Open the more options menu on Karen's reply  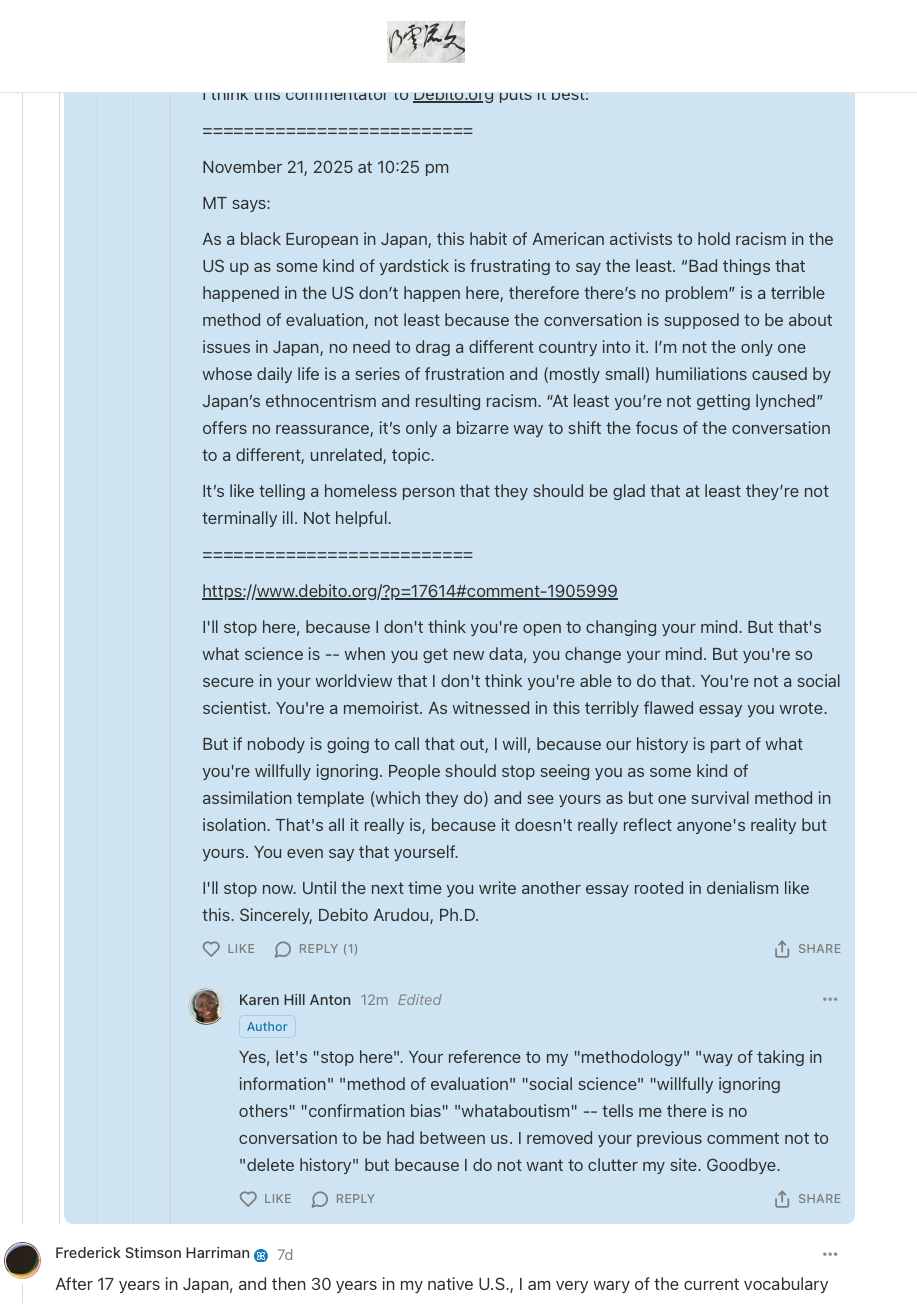[x=830, y=1000]
